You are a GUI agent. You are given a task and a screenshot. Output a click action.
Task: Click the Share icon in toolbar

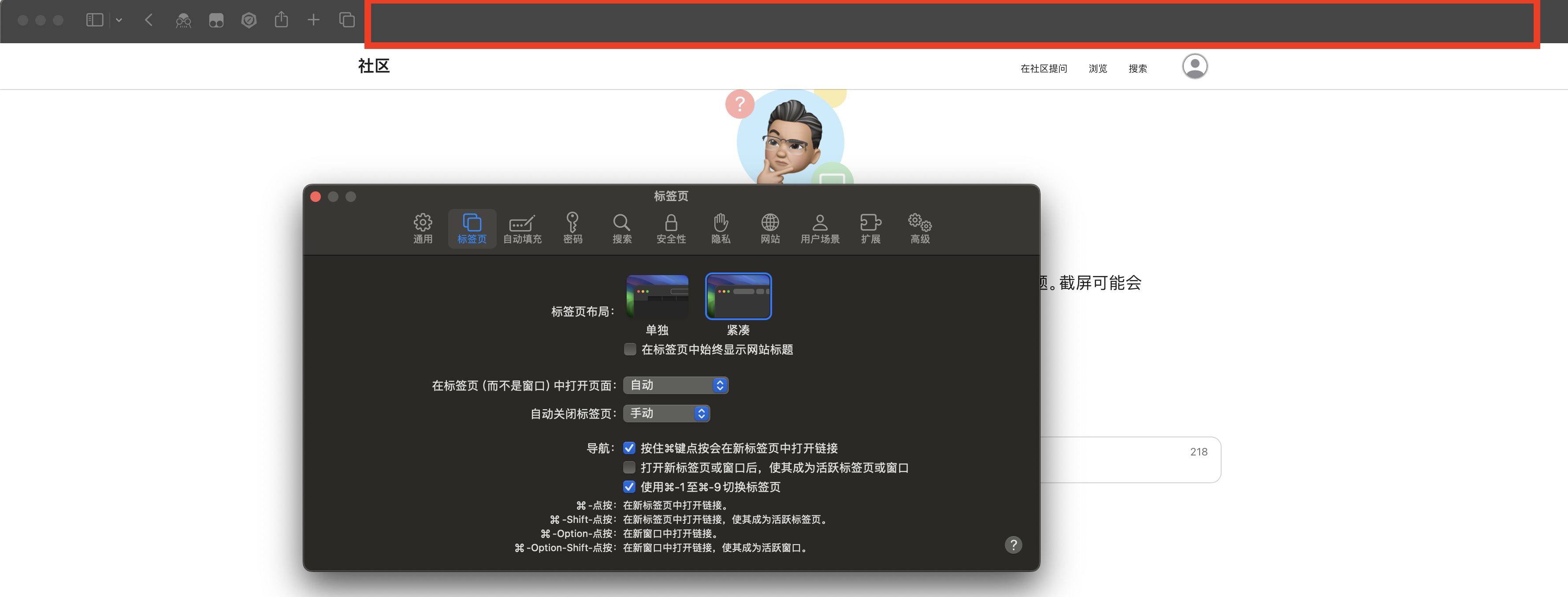point(281,20)
